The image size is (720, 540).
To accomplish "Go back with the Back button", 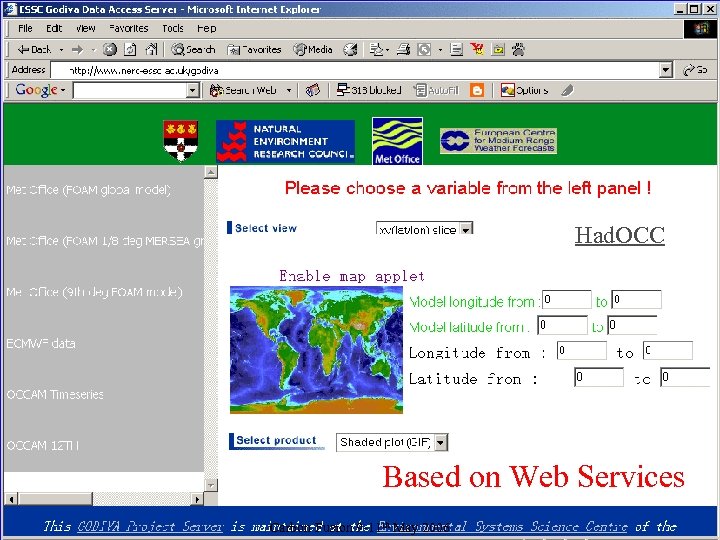I will 34,49.
